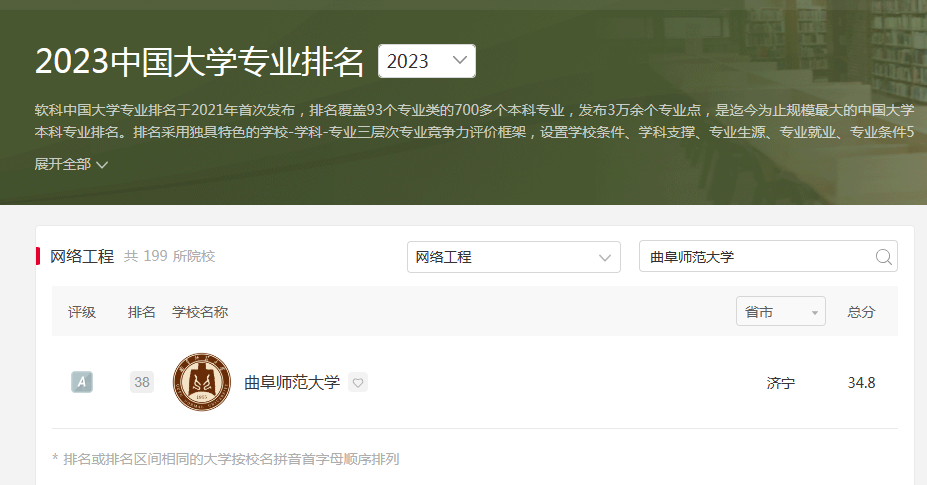Click the search box containing 曲阜师范大学

tap(755, 257)
